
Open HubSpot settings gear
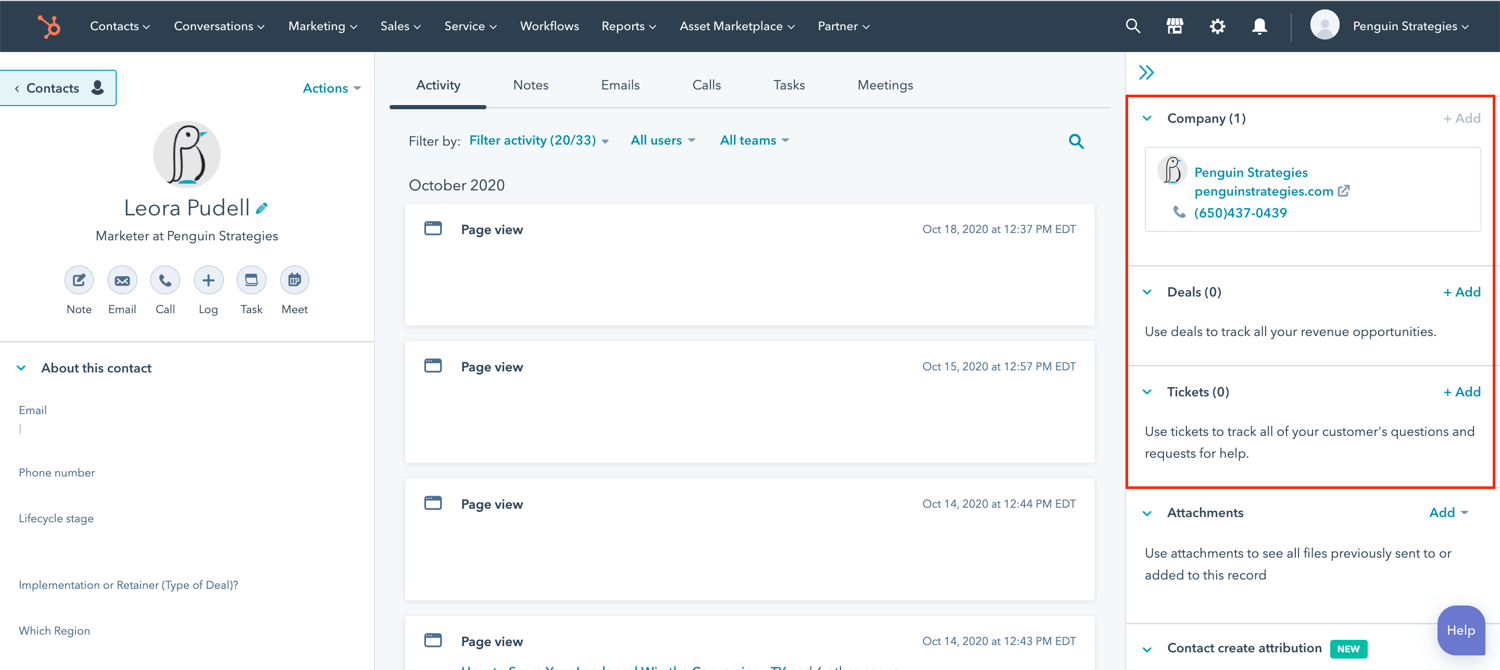tap(1217, 26)
